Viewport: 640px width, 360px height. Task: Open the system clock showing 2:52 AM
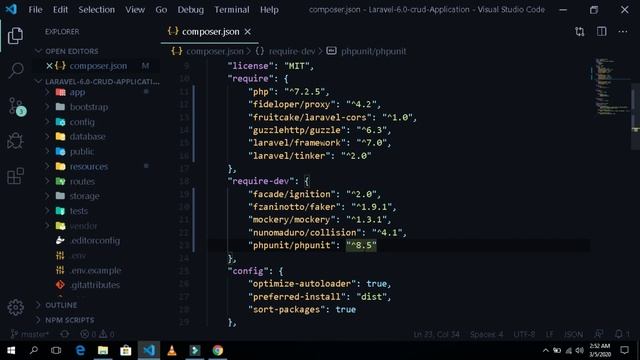click(600, 350)
